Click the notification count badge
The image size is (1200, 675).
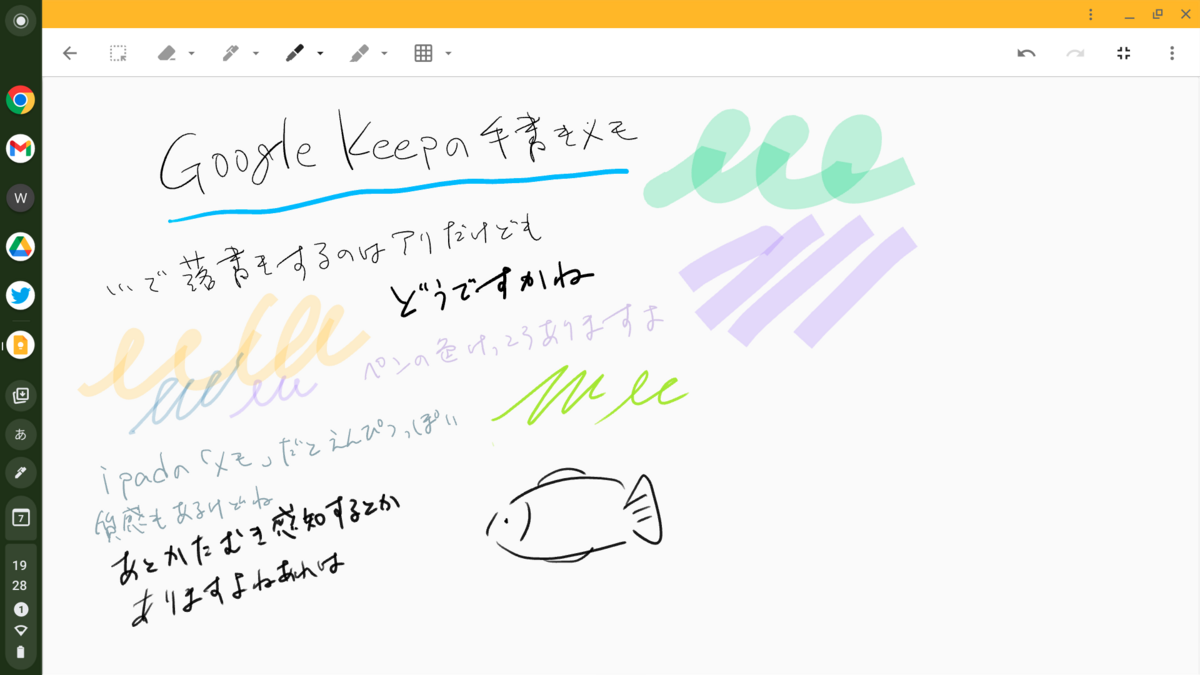[x=20, y=609]
